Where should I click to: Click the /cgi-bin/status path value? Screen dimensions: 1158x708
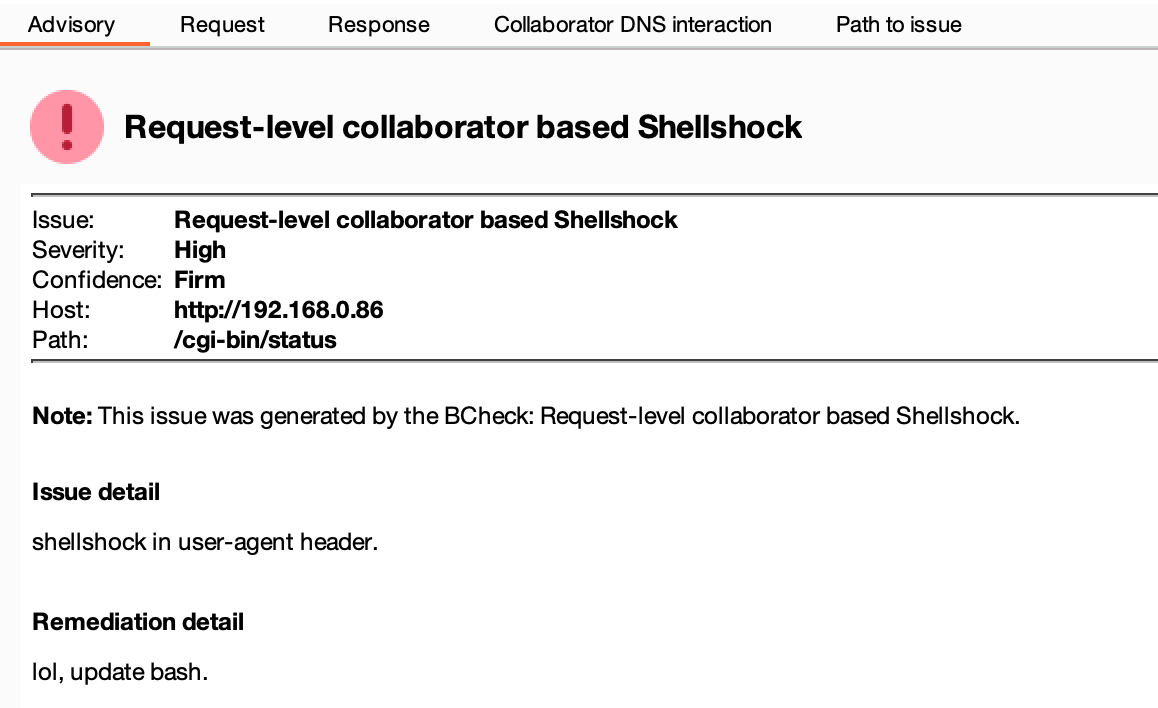point(255,340)
